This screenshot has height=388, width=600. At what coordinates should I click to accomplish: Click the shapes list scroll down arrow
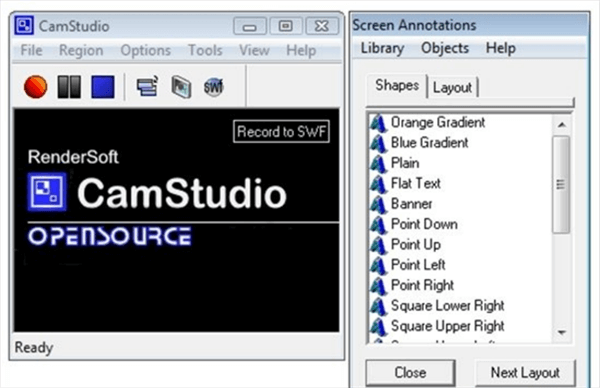[561, 332]
